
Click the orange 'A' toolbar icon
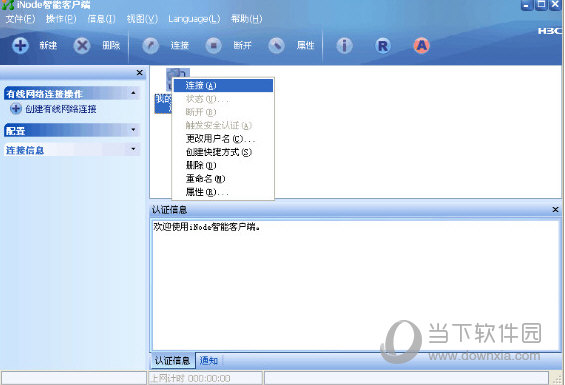pos(421,46)
